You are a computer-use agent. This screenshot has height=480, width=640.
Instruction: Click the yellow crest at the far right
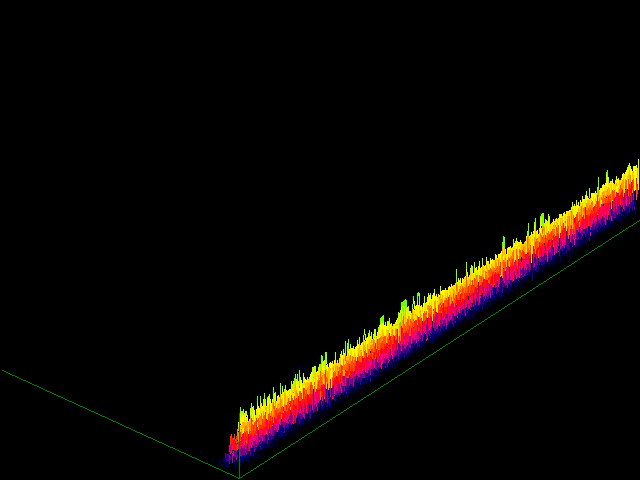(630, 178)
